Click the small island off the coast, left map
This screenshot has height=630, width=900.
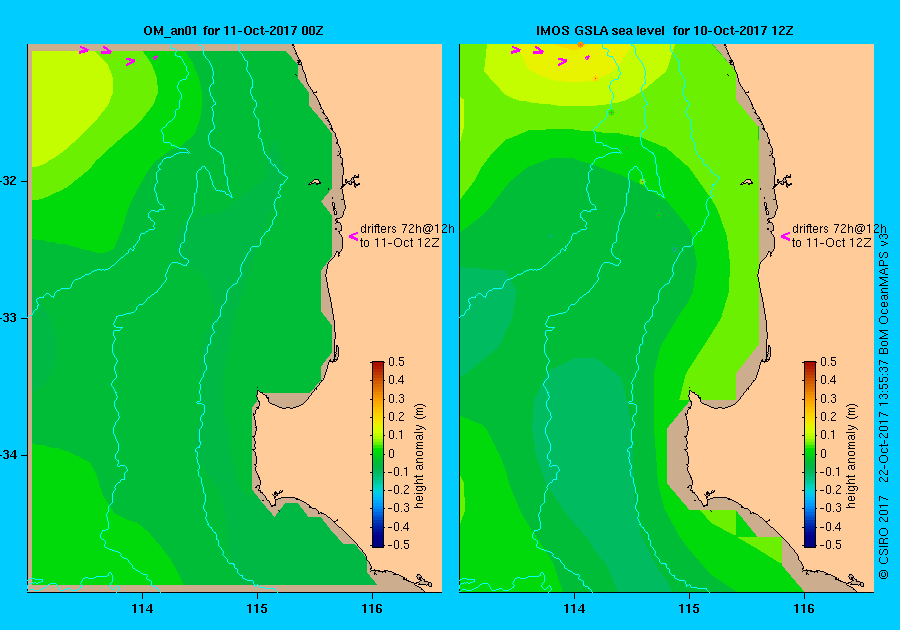(315, 182)
